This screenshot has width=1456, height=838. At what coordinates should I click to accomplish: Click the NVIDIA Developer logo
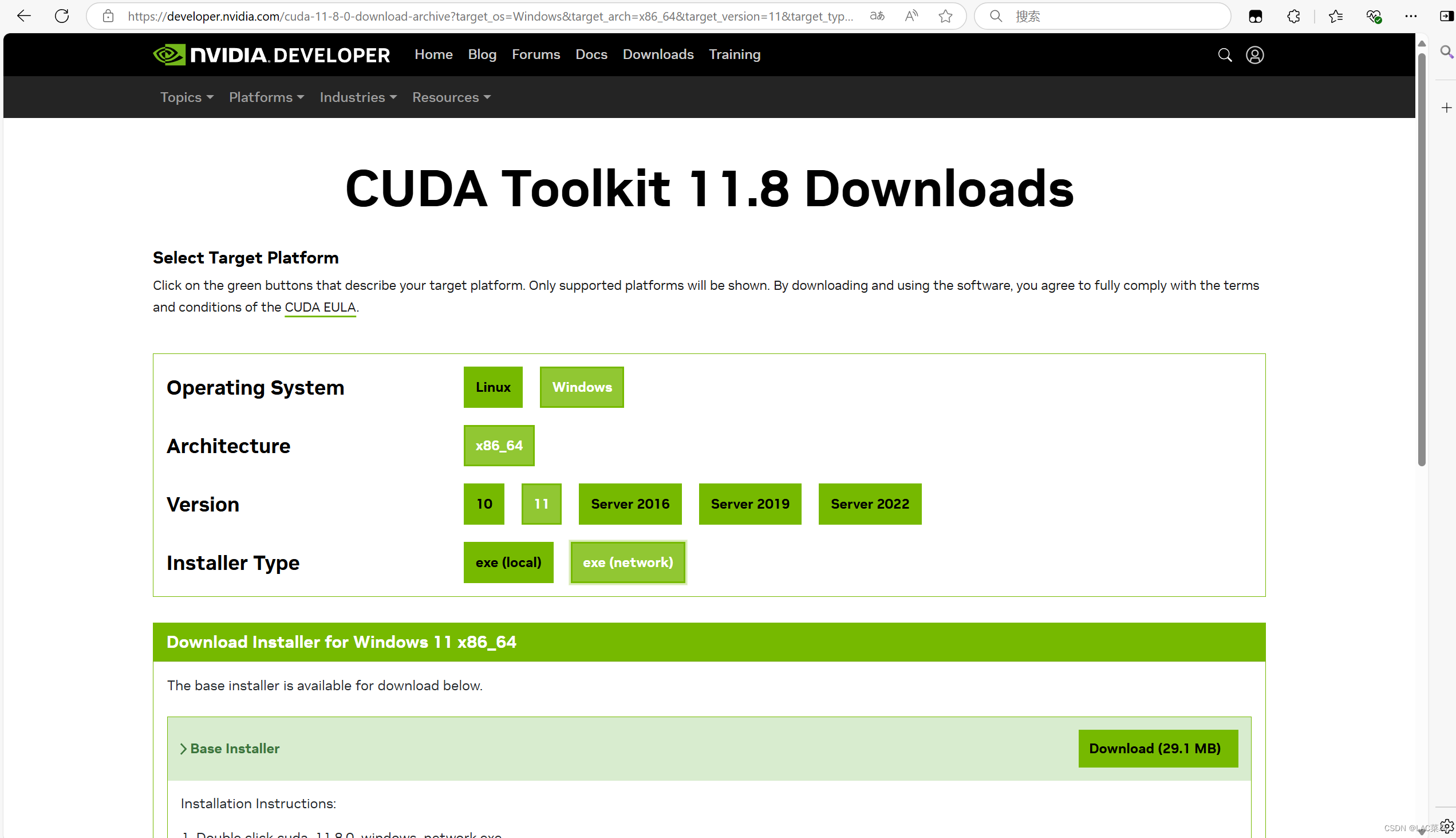coord(271,54)
